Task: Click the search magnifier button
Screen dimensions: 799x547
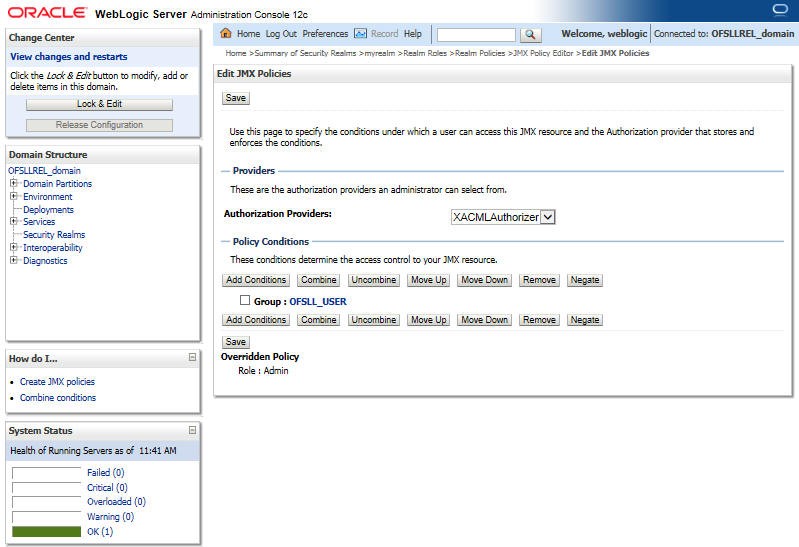Action: (530, 34)
